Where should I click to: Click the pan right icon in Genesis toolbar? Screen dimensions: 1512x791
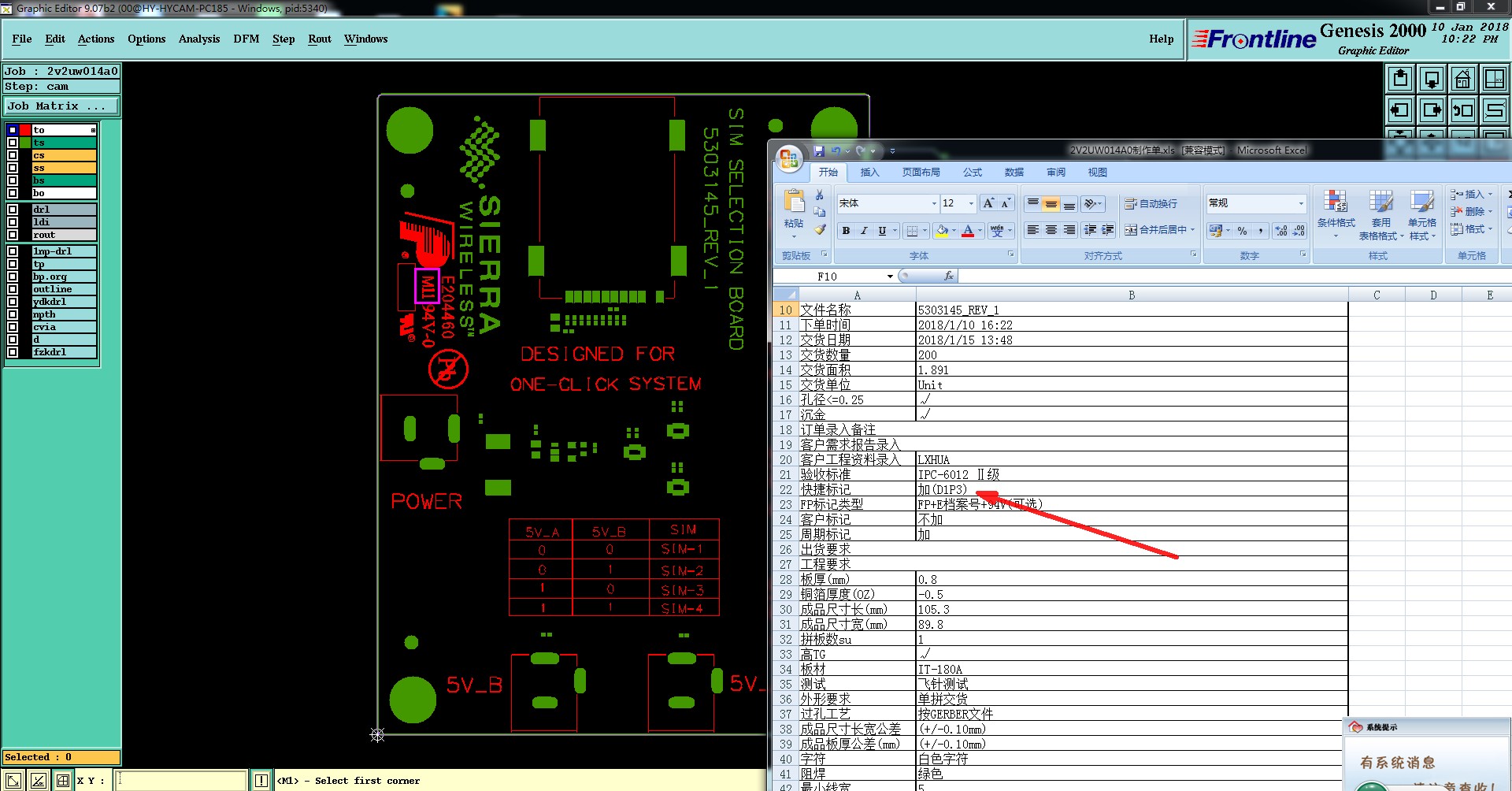pyautogui.click(x=1432, y=110)
